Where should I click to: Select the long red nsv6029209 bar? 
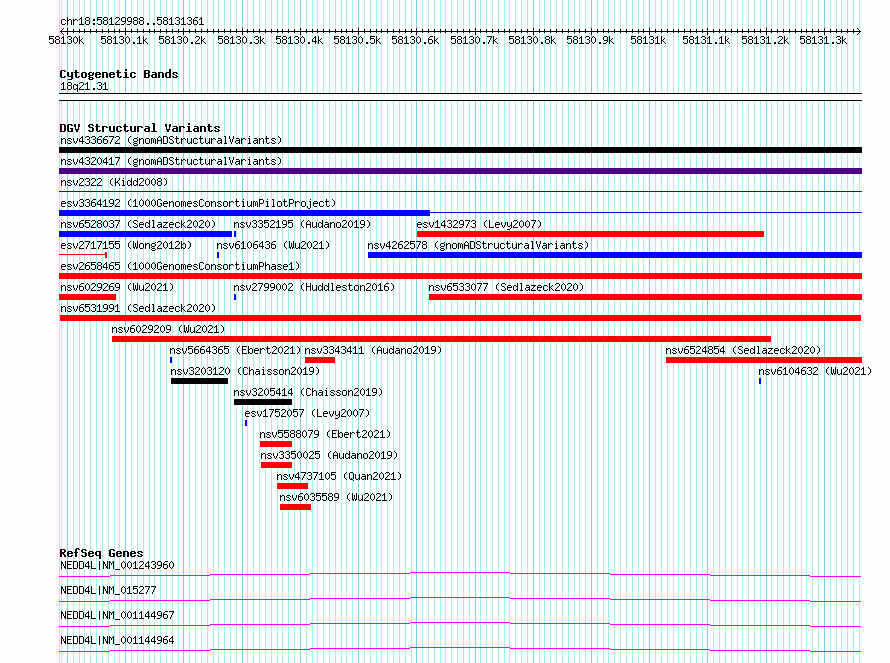(x=442, y=339)
